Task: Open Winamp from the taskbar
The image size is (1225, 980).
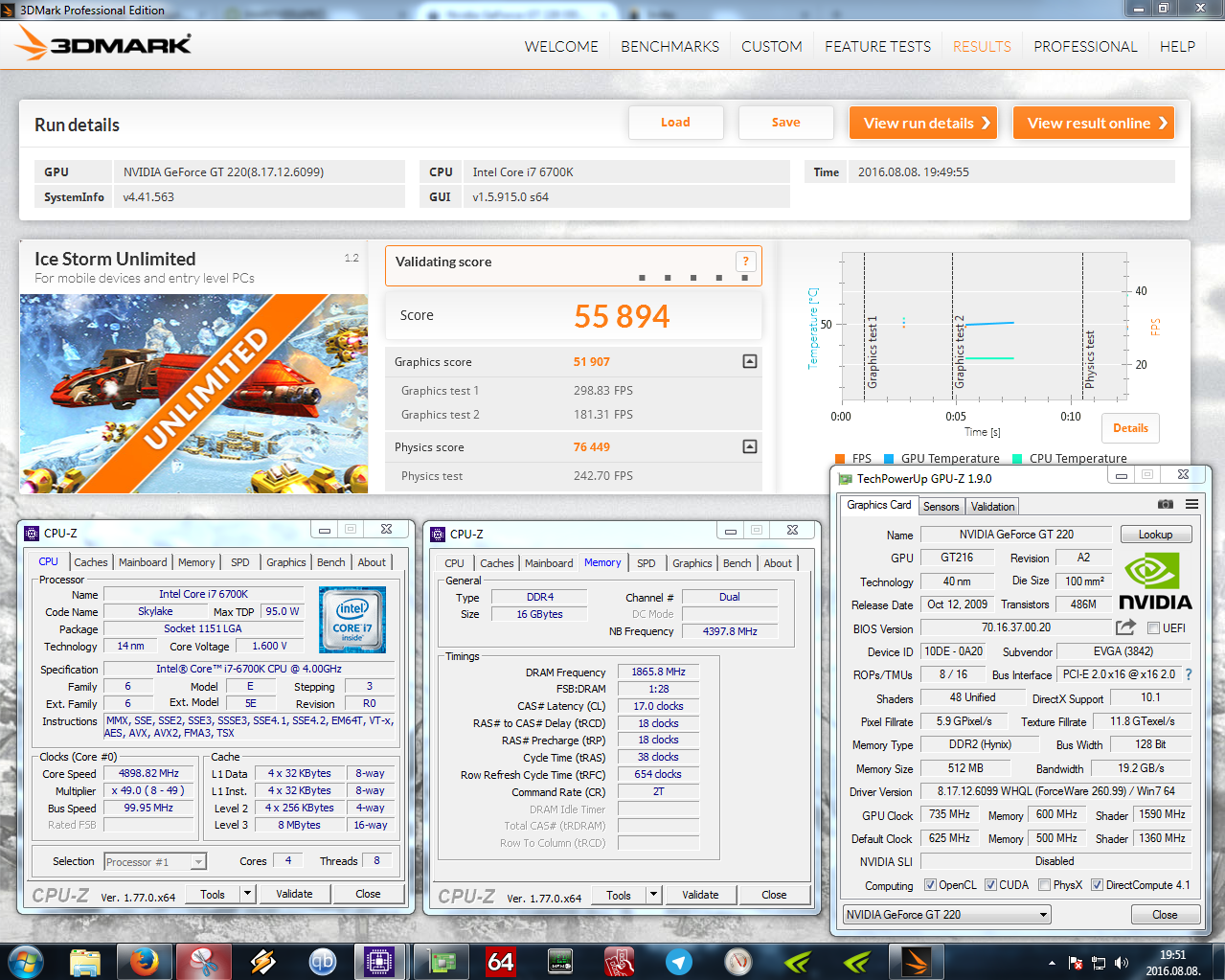Action: tap(263, 961)
